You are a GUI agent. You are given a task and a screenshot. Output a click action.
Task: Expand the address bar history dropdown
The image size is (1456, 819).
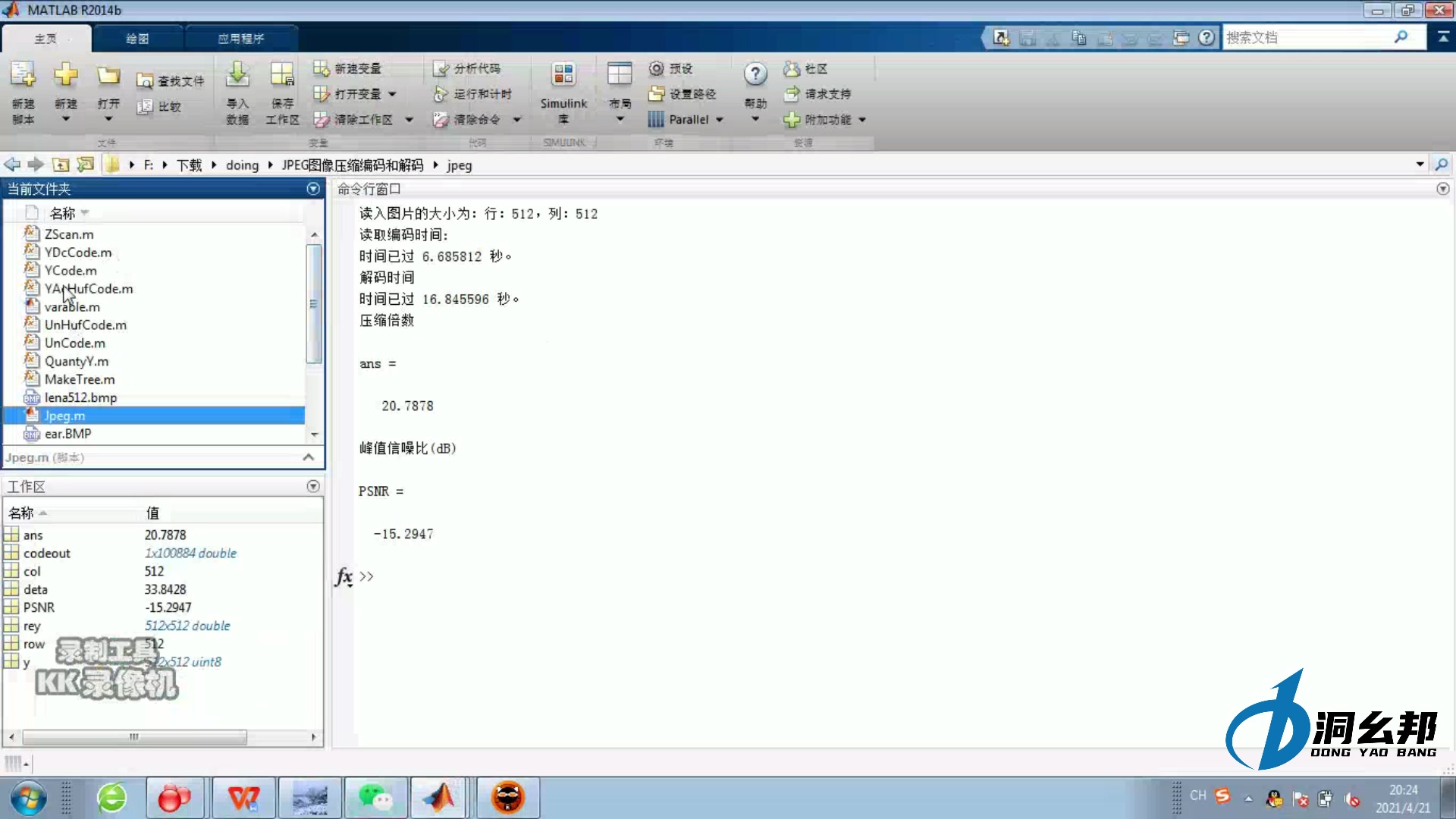click(x=1420, y=164)
